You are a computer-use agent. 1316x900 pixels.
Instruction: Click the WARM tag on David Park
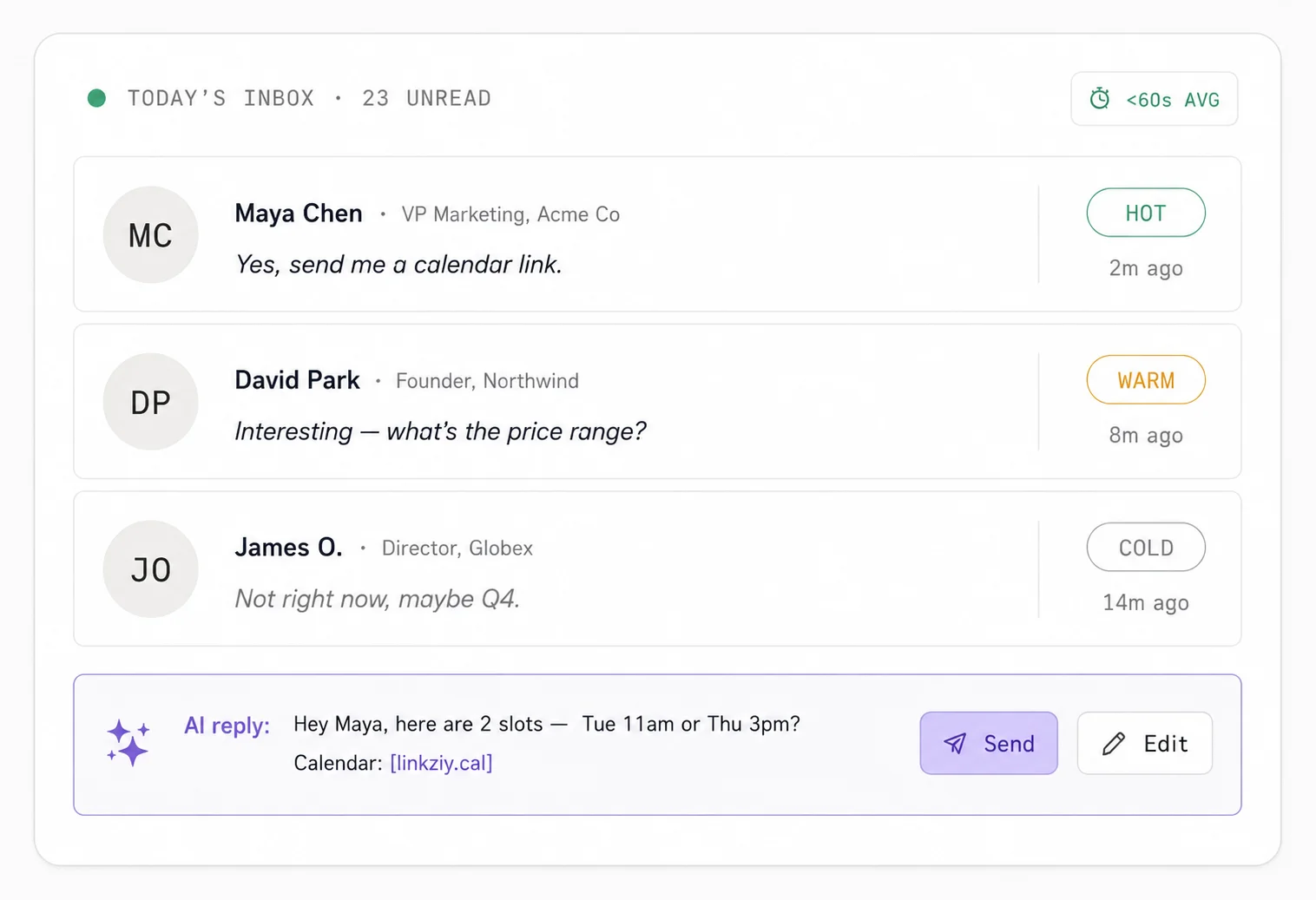click(x=1146, y=380)
